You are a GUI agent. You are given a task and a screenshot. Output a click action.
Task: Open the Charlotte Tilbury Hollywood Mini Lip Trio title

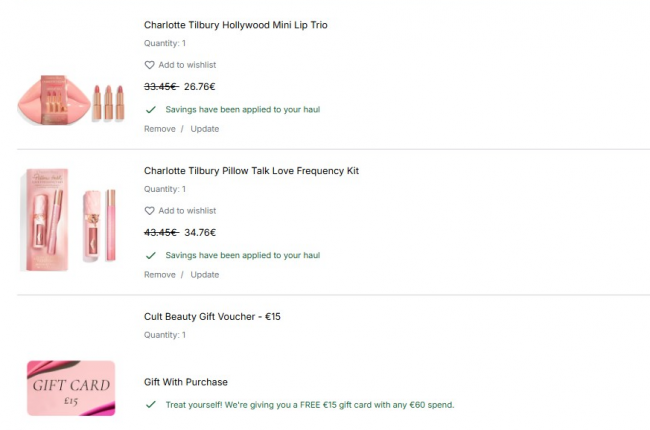click(235, 25)
